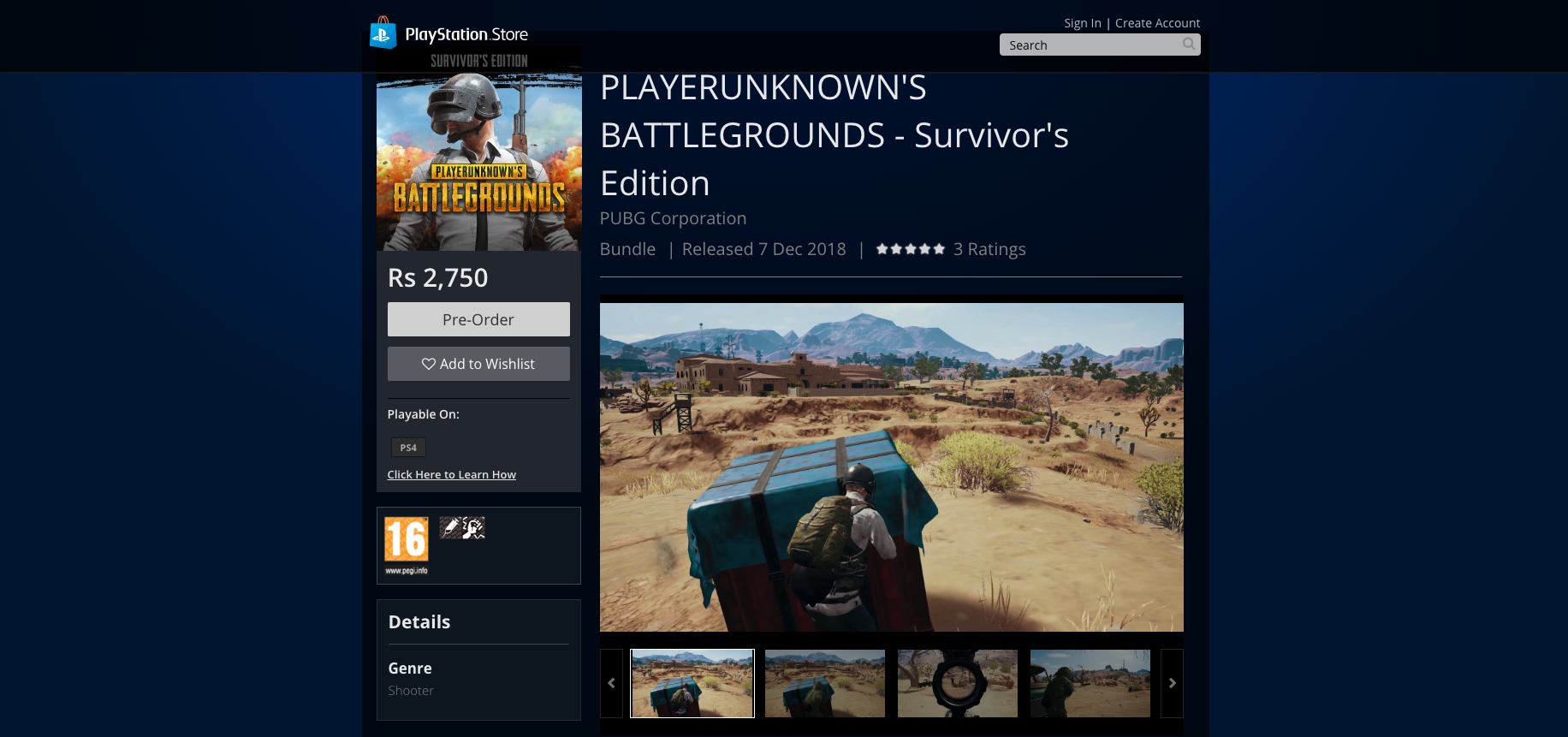Open the Create Account link

pyautogui.click(x=1157, y=23)
